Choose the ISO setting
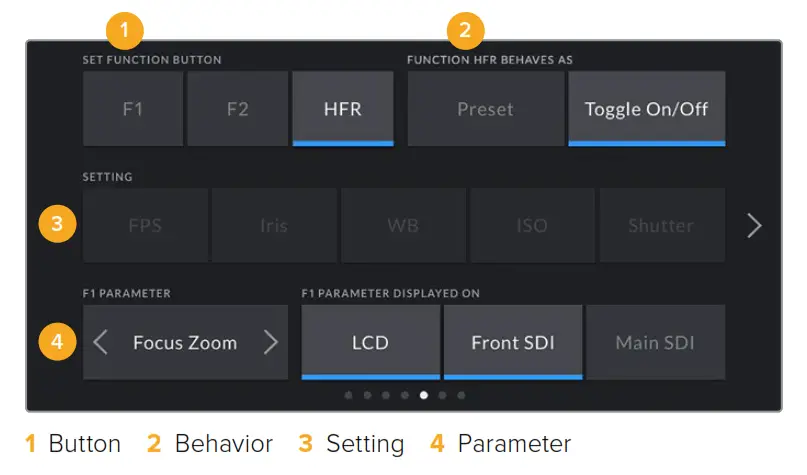Image resolution: width=807 pixels, height=475 pixels. [x=532, y=225]
